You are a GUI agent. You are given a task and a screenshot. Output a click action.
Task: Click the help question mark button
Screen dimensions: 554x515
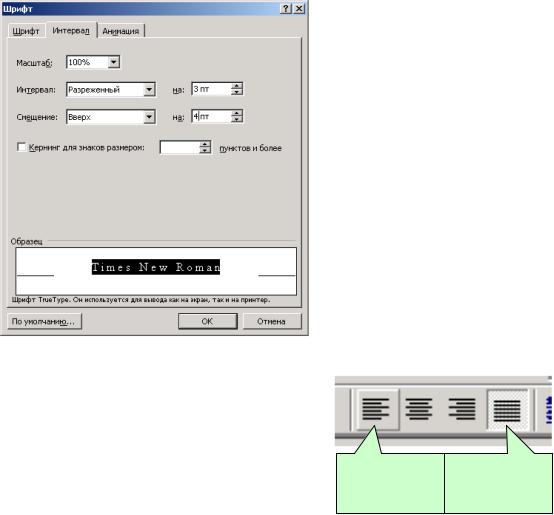click(285, 8)
